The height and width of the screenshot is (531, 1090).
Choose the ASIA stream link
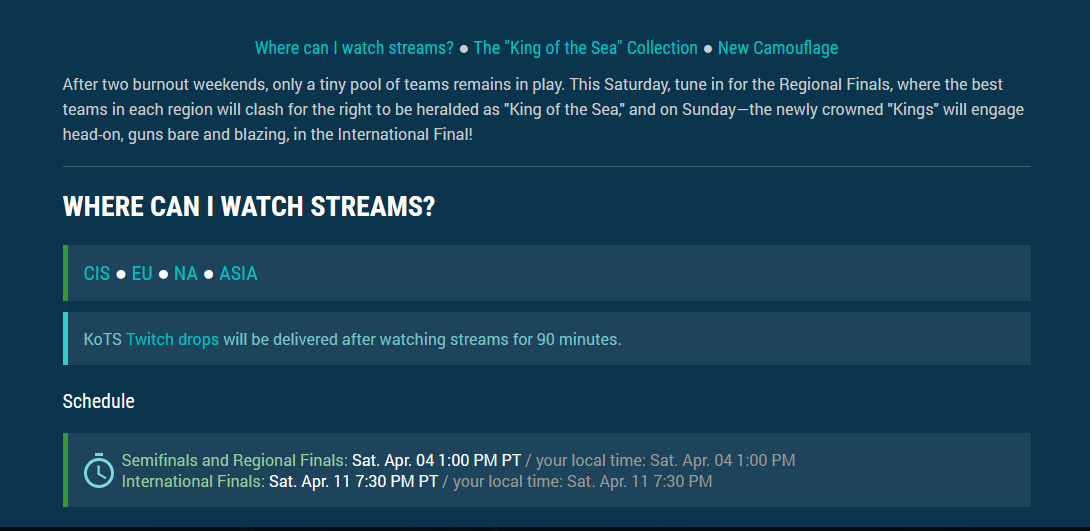(238, 273)
